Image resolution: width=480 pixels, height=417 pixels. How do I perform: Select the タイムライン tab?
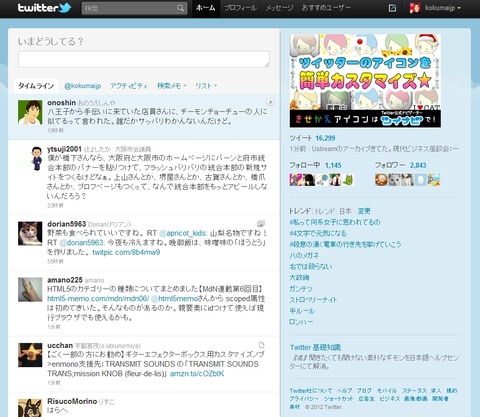[x=36, y=86]
